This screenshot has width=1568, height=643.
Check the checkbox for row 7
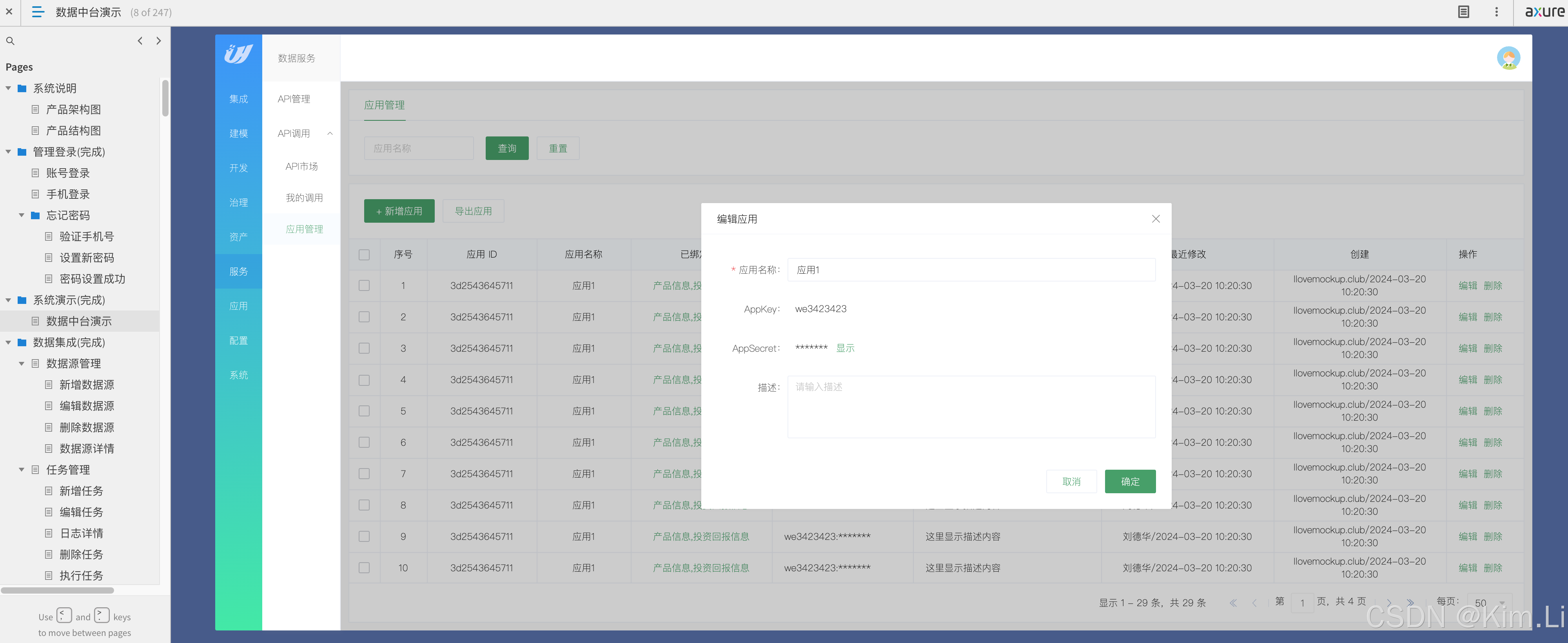click(x=364, y=474)
